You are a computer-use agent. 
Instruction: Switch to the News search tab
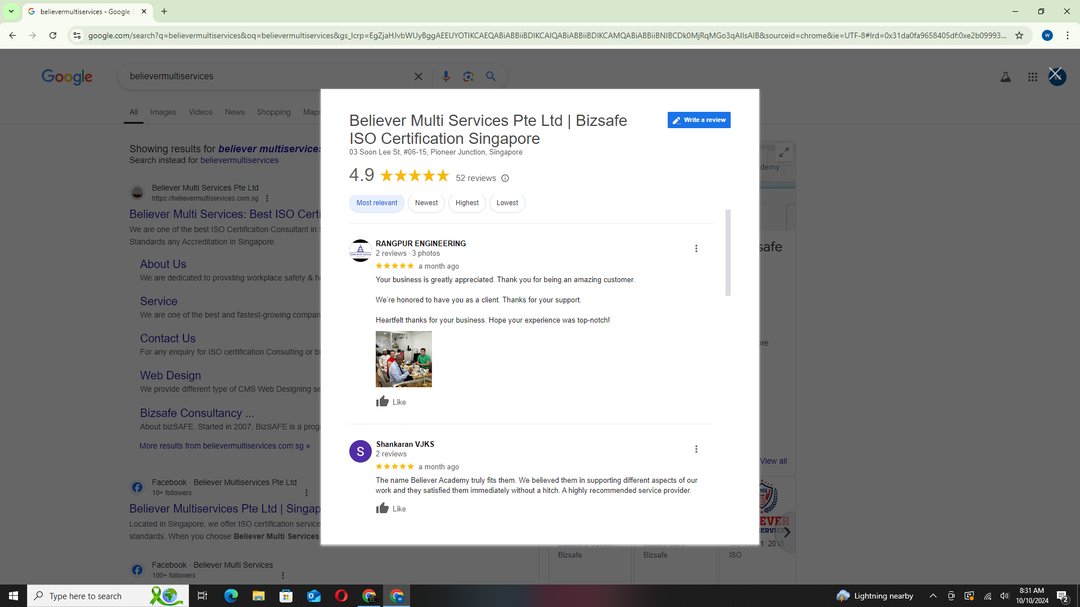tap(235, 112)
